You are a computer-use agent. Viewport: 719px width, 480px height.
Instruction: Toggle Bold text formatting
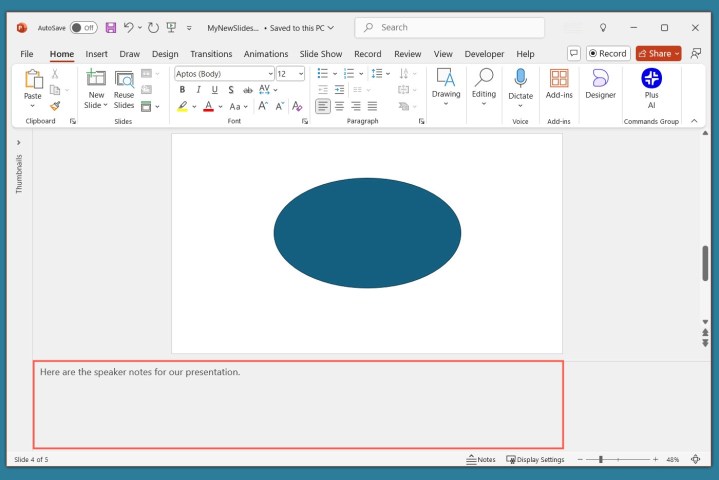181,90
